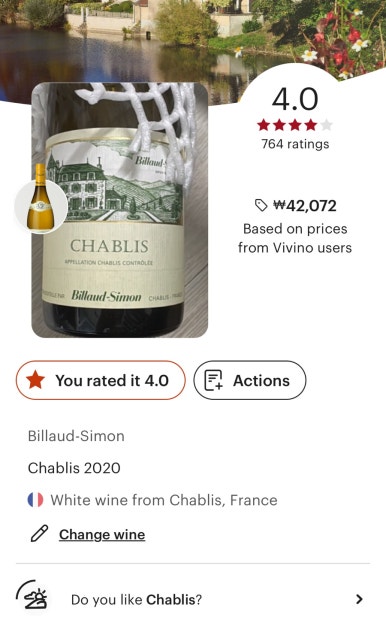386x626 pixels.
Task: Open the Actions notes icon
Action: point(214,380)
